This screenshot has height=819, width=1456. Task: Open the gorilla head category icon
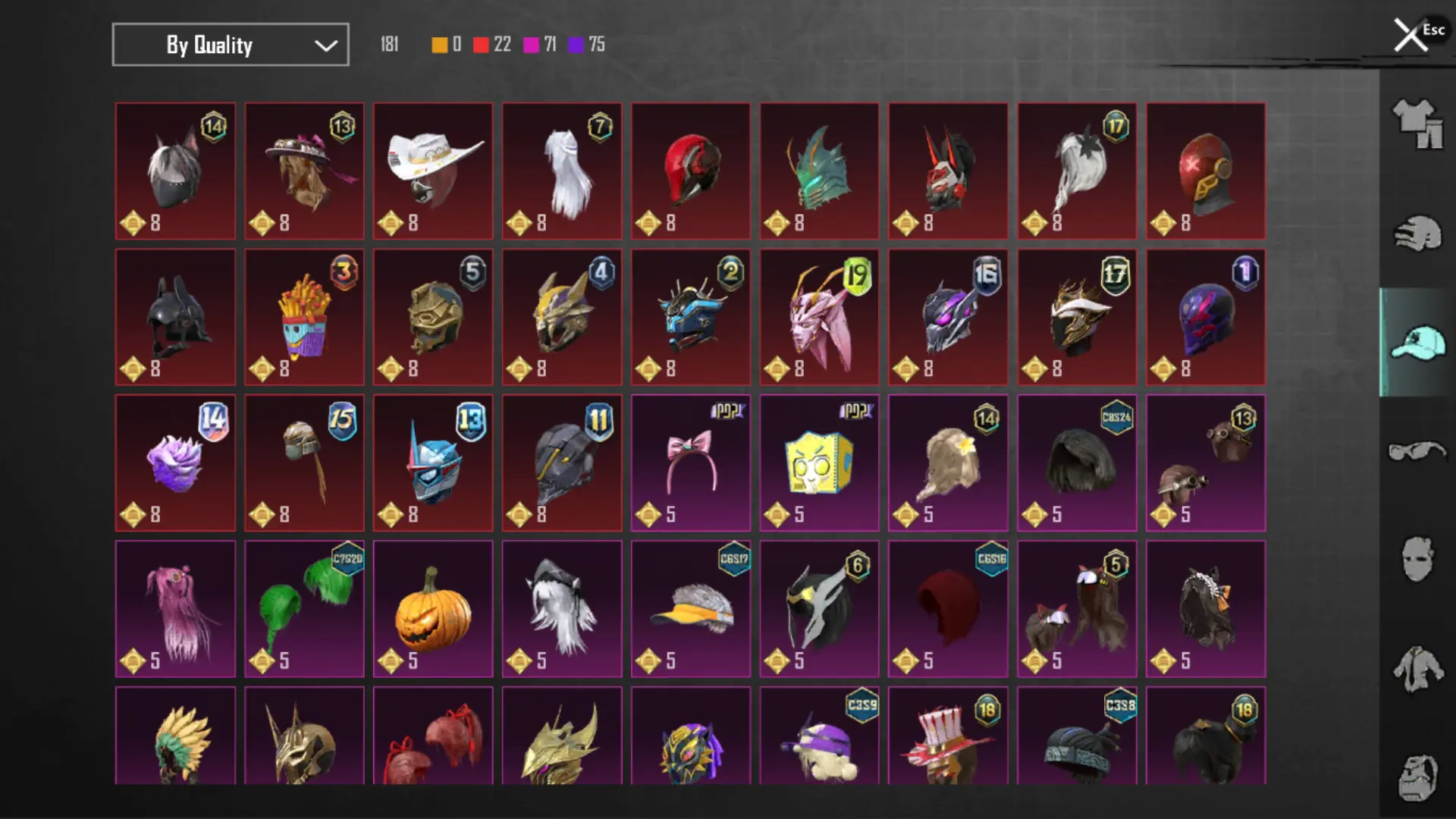pos(1417,777)
